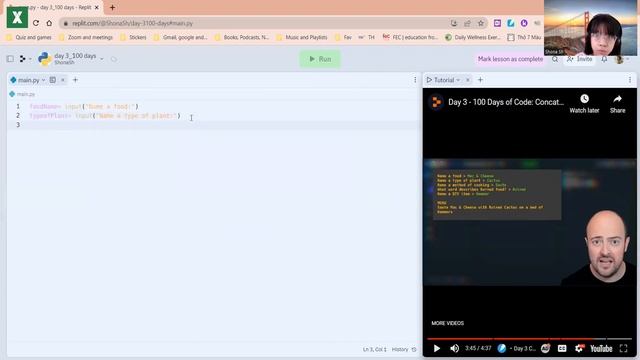The width and height of the screenshot is (640, 360).
Task: Click code line 2 with Name a type of plant
Action: (x=105, y=116)
